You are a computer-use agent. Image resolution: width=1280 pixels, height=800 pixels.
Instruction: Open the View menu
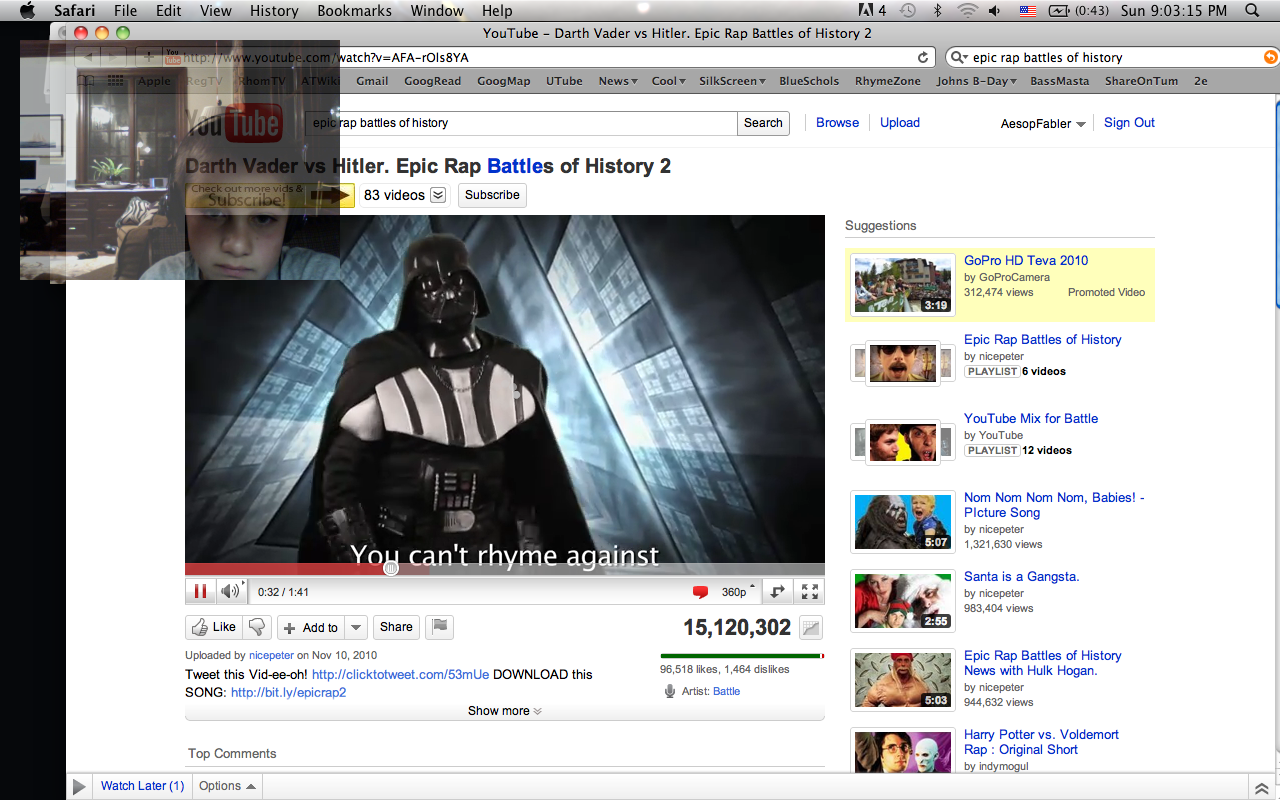pos(216,11)
